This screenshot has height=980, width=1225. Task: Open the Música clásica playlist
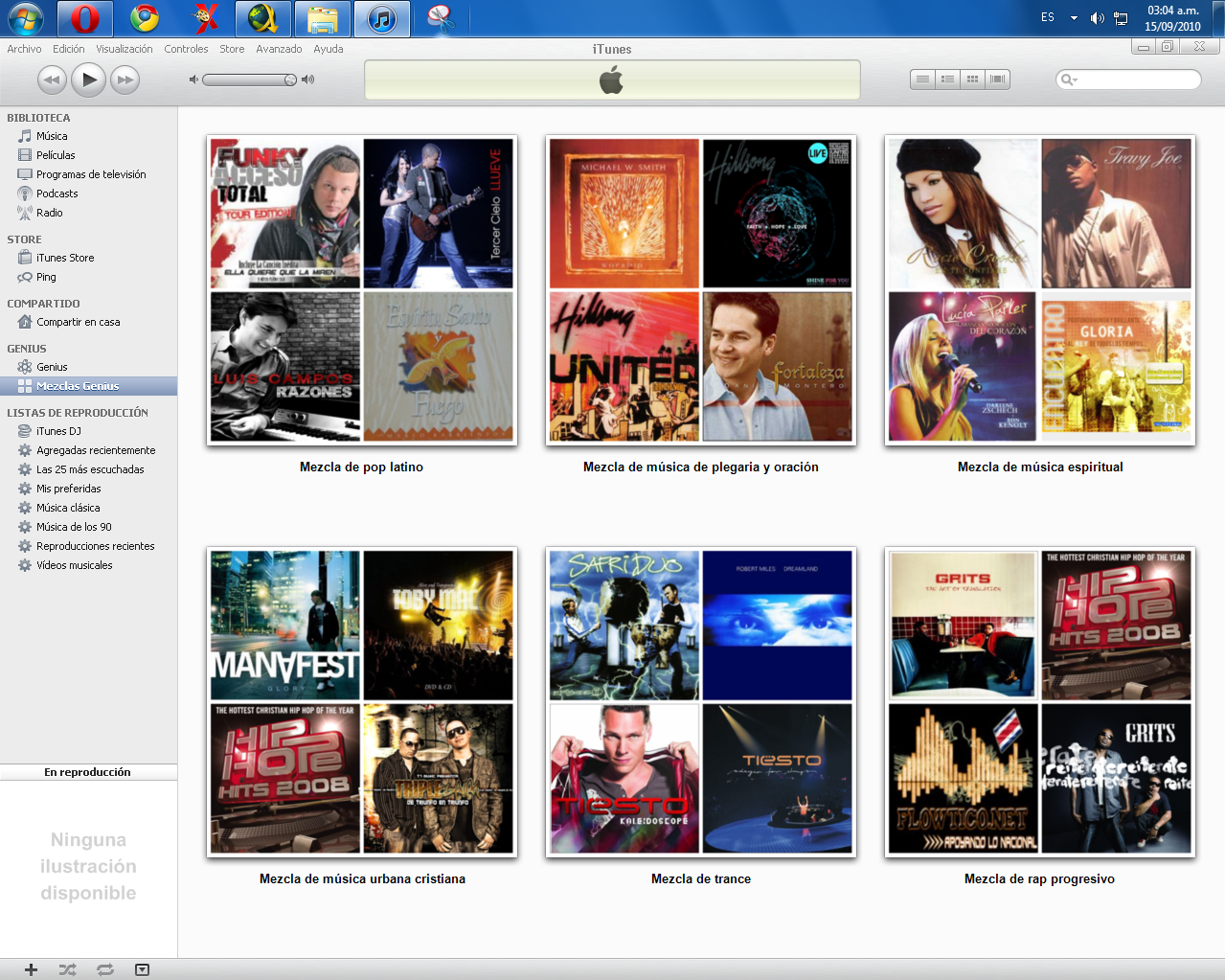tap(88, 508)
